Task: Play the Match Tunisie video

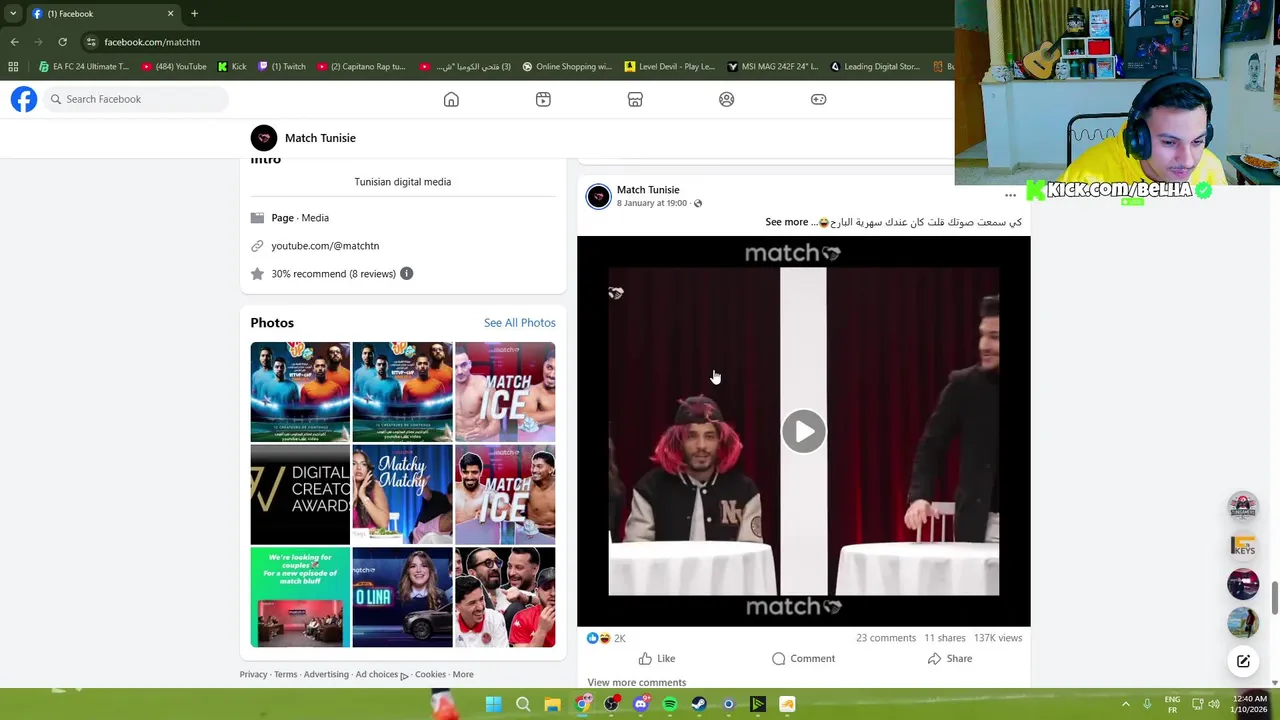Action: point(804,431)
